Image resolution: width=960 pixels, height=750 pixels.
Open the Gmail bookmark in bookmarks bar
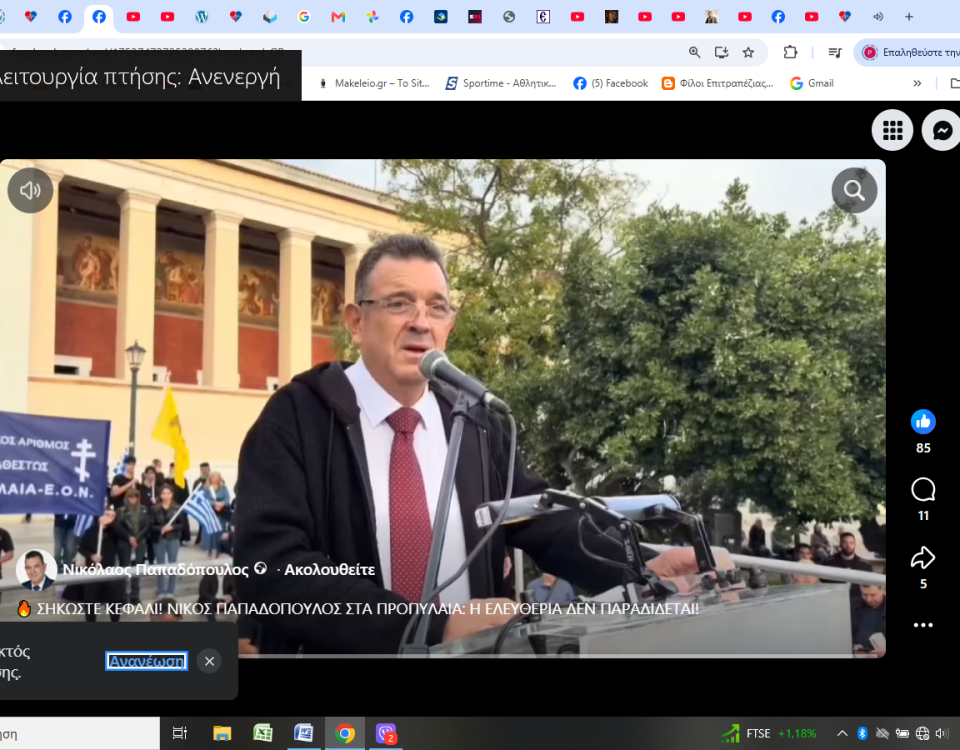[812, 83]
